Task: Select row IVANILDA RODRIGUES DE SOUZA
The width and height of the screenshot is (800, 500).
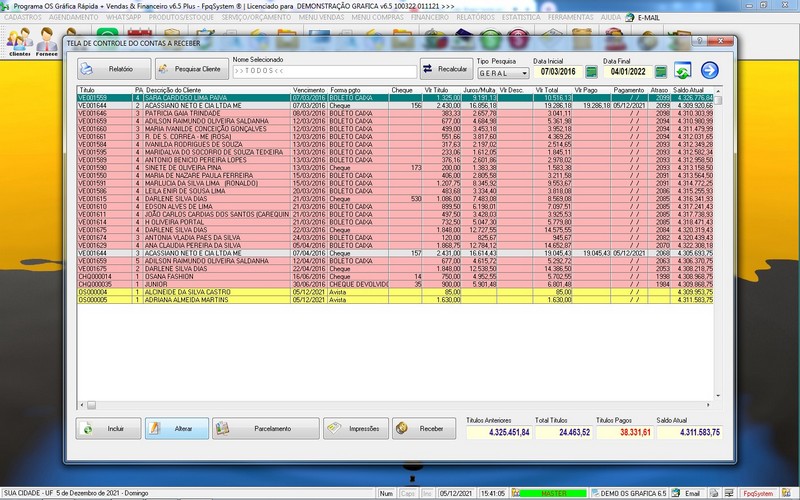Action: (395, 144)
